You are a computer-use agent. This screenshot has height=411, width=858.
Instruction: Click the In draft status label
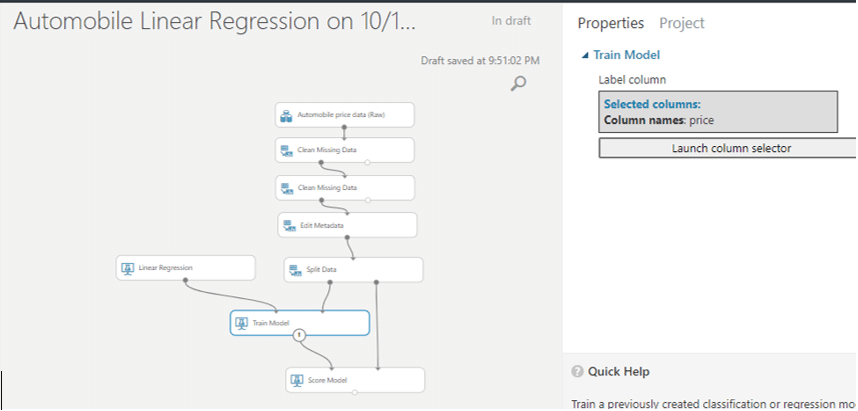click(513, 21)
